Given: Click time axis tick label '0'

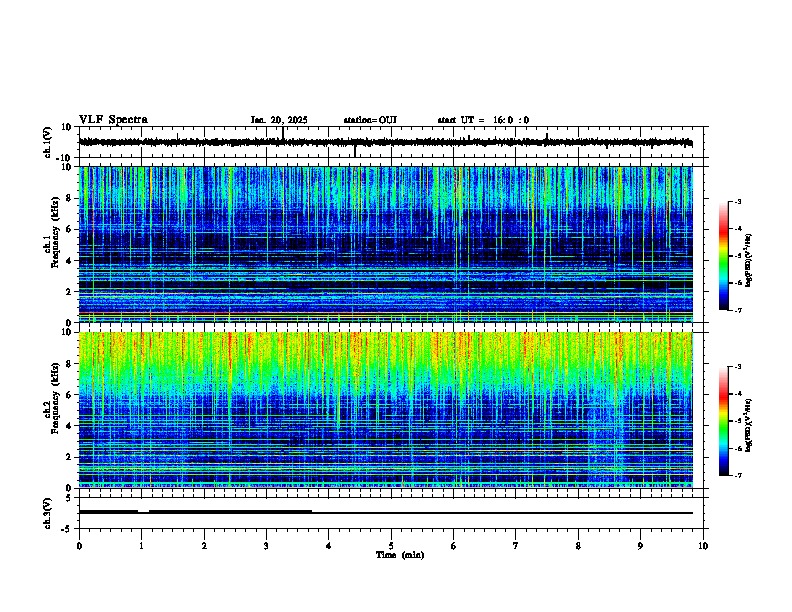Looking at the screenshot, I should point(79,546).
